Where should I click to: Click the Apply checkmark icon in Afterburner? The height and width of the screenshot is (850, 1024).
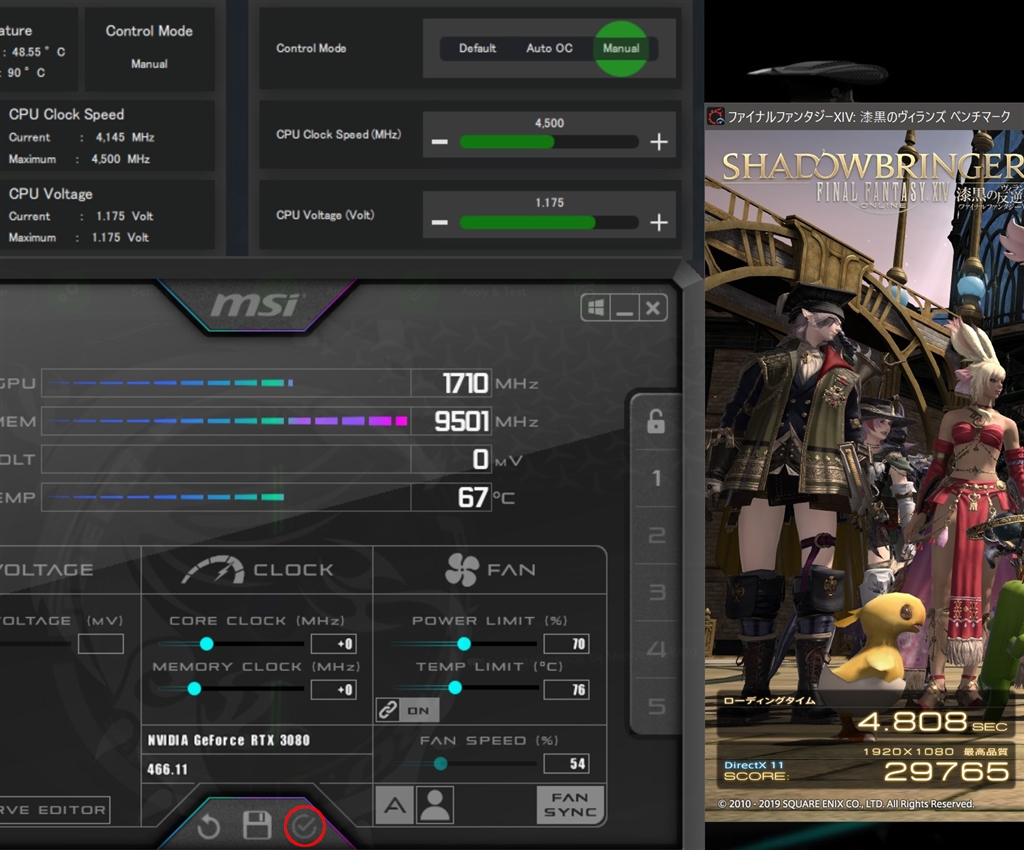pos(305,826)
